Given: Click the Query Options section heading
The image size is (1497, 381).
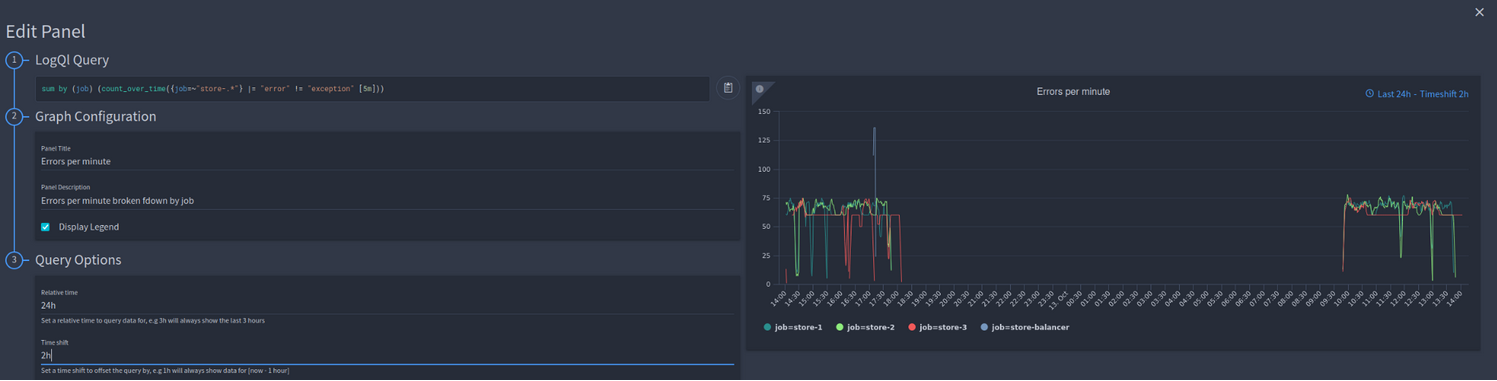Looking at the screenshot, I should (78, 260).
